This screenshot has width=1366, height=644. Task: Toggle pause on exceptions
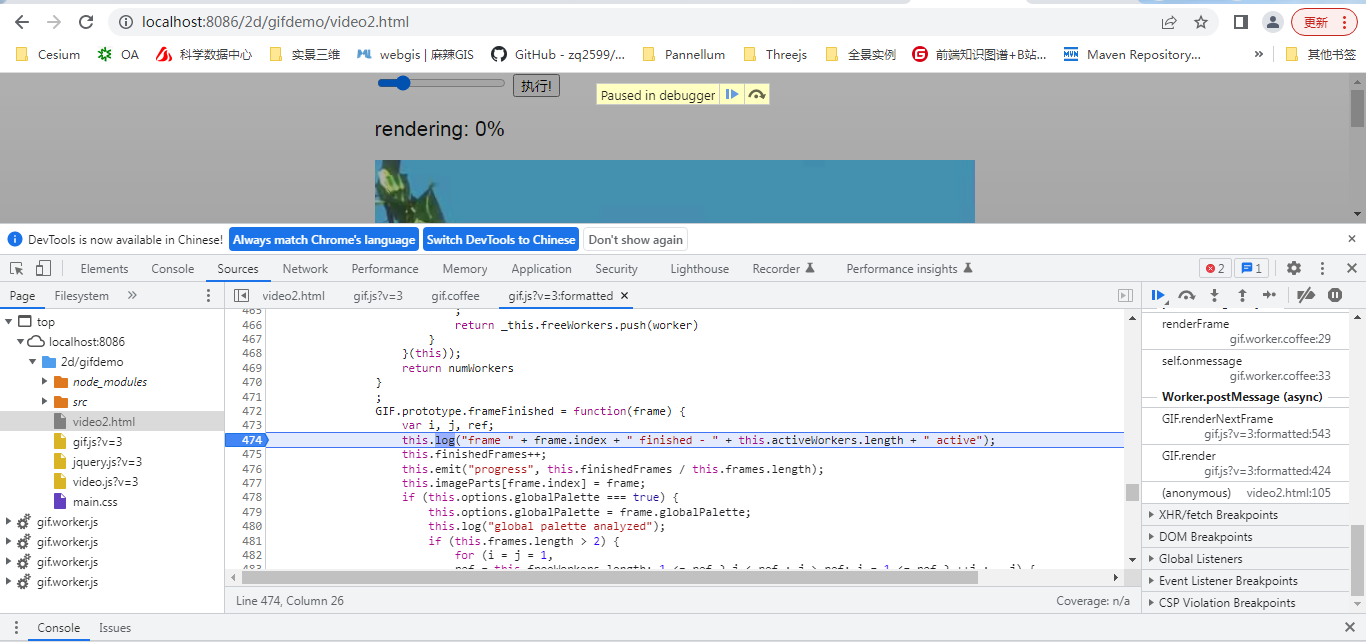pyautogui.click(x=1335, y=295)
